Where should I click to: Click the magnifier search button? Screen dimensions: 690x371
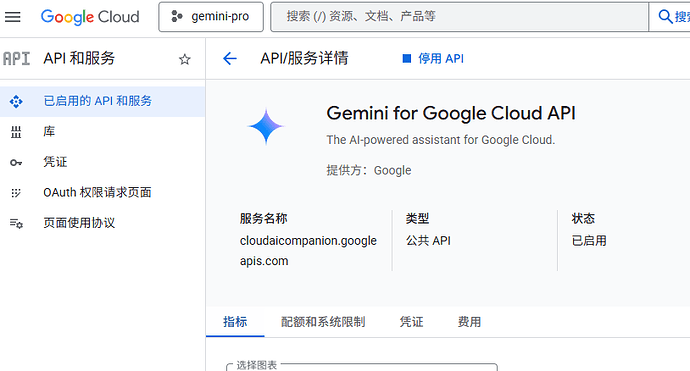click(670, 17)
